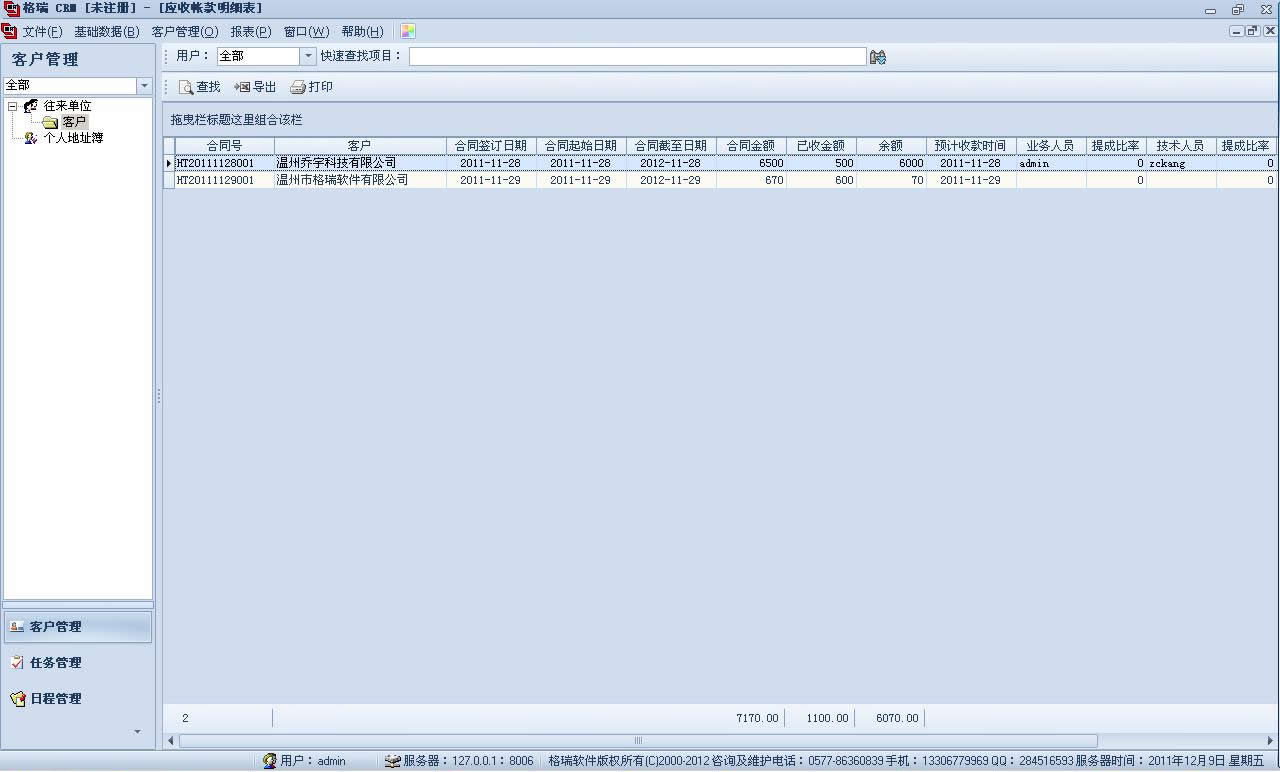Sort by 合同金额 column header

(751, 146)
